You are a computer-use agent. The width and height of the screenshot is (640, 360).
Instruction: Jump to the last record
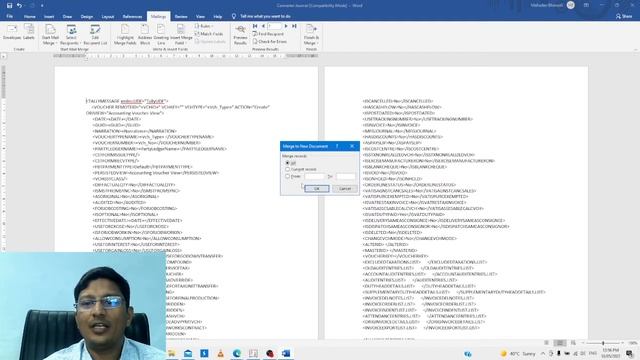point(294,26)
